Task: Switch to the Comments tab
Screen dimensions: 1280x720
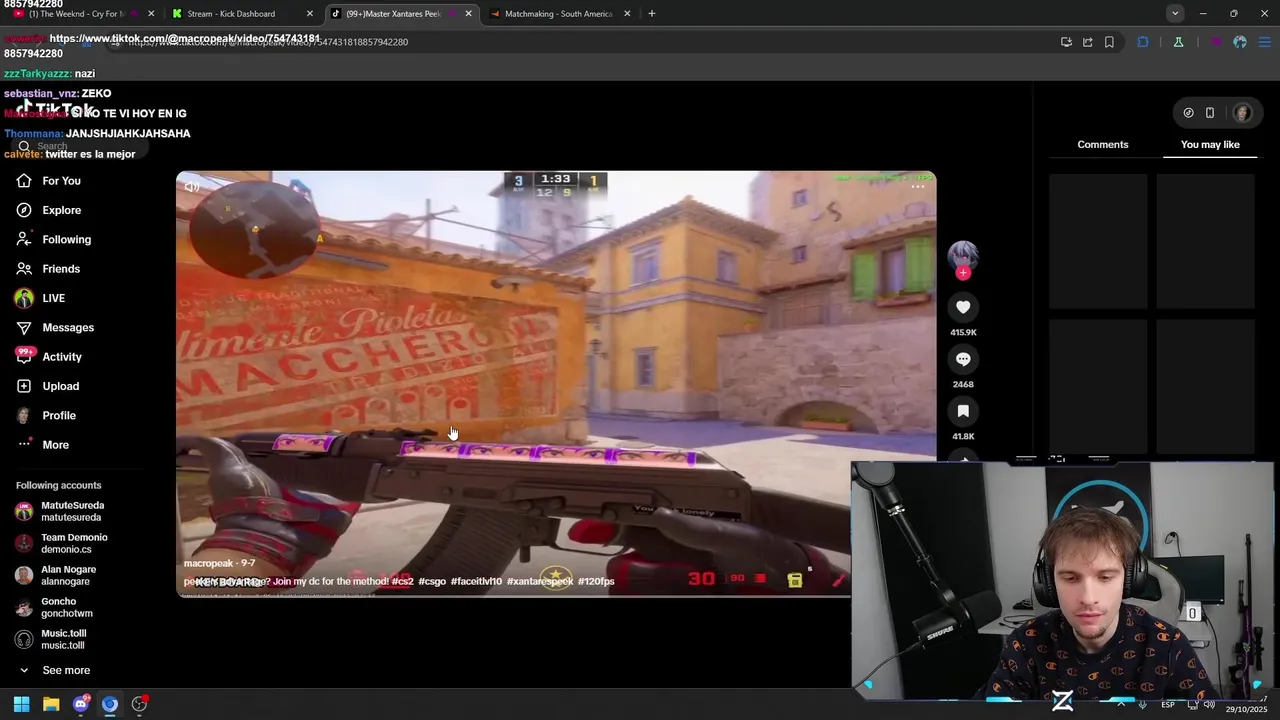Action: coord(1103,145)
